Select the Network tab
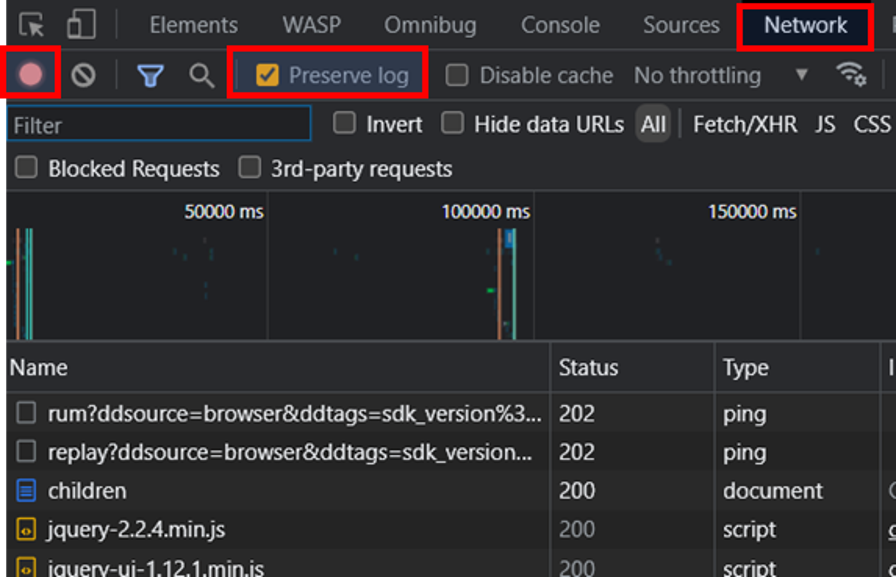 pos(806,25)
